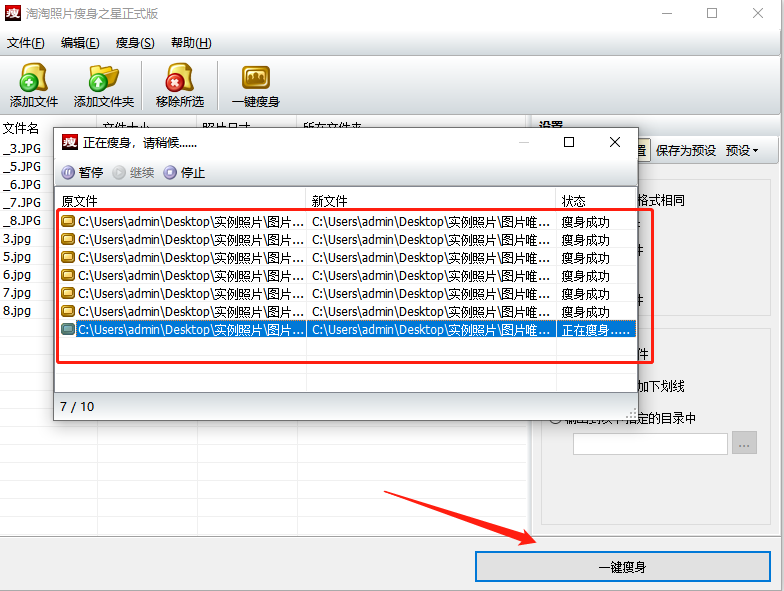Click the 添加文件夹 folder icon

[104, 78]
